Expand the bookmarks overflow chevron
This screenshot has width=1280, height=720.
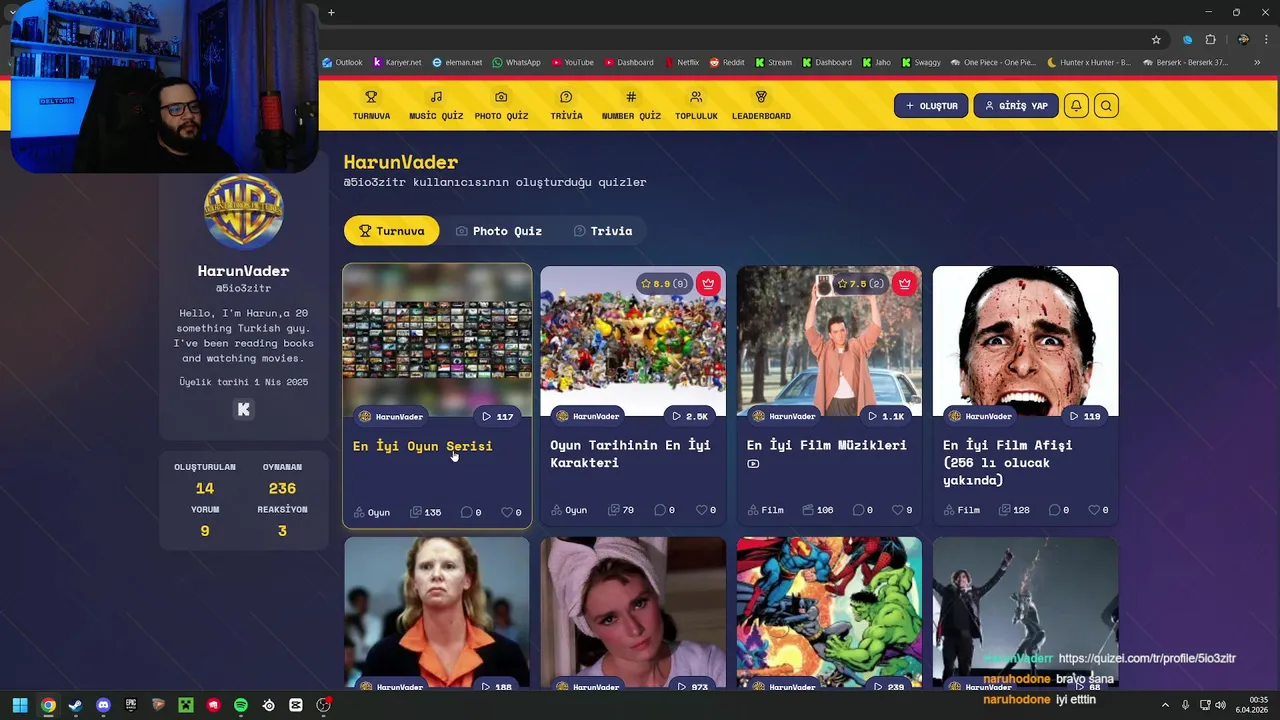1257,62
